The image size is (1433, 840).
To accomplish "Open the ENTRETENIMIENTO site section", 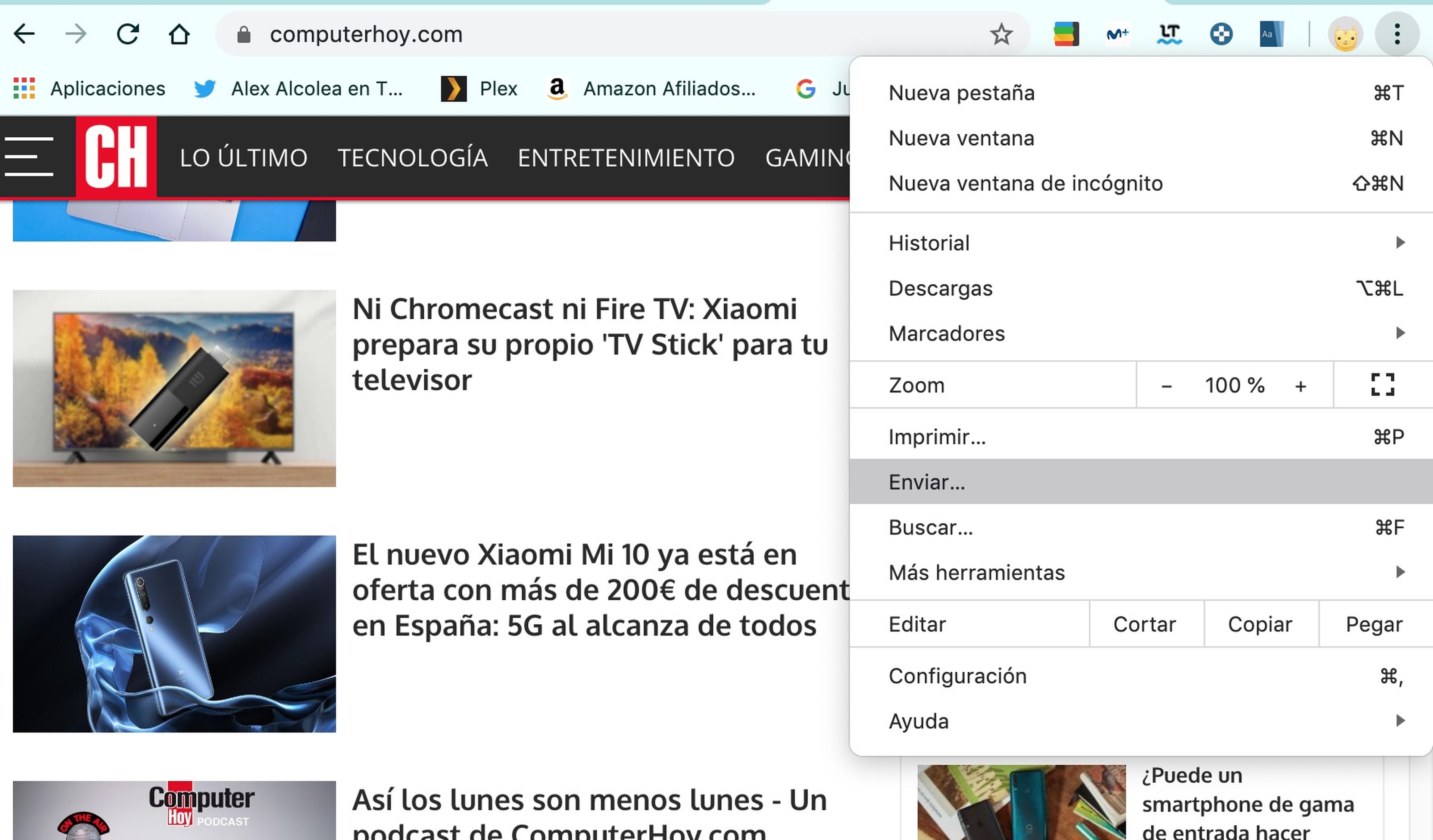I will point(626,157).
